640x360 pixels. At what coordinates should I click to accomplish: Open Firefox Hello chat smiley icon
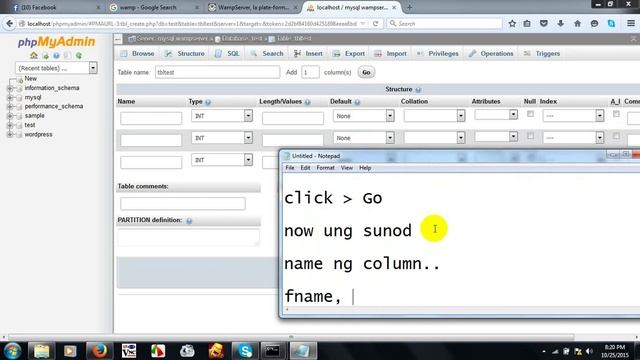tap(594, 24)
